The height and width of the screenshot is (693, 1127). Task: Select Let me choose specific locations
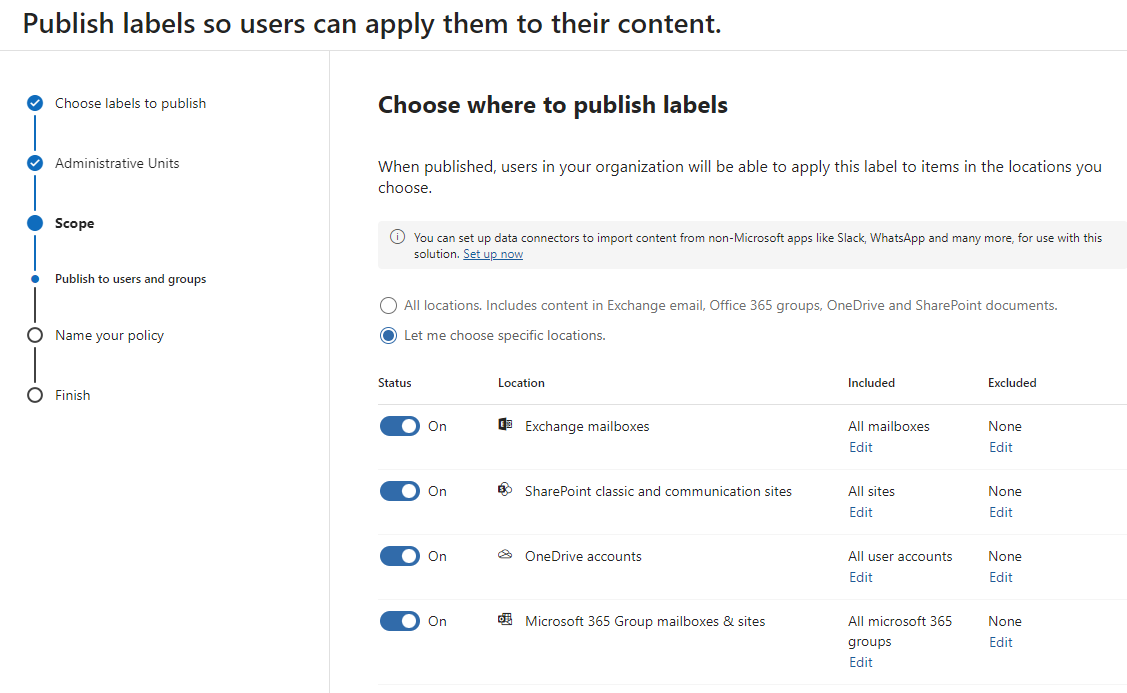pos(388,336)
